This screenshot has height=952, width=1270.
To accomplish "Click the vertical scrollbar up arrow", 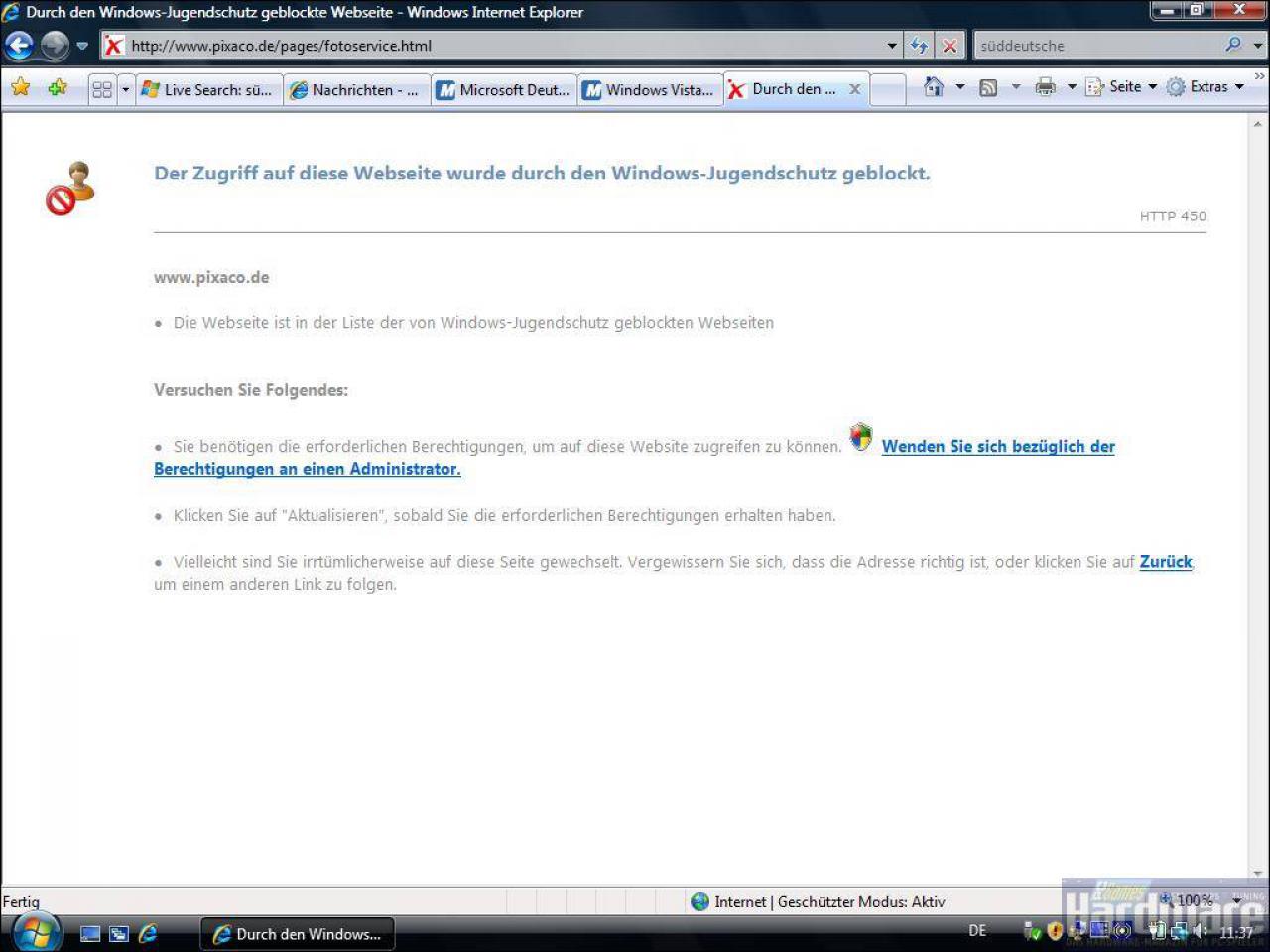I will click(1258, 124).
